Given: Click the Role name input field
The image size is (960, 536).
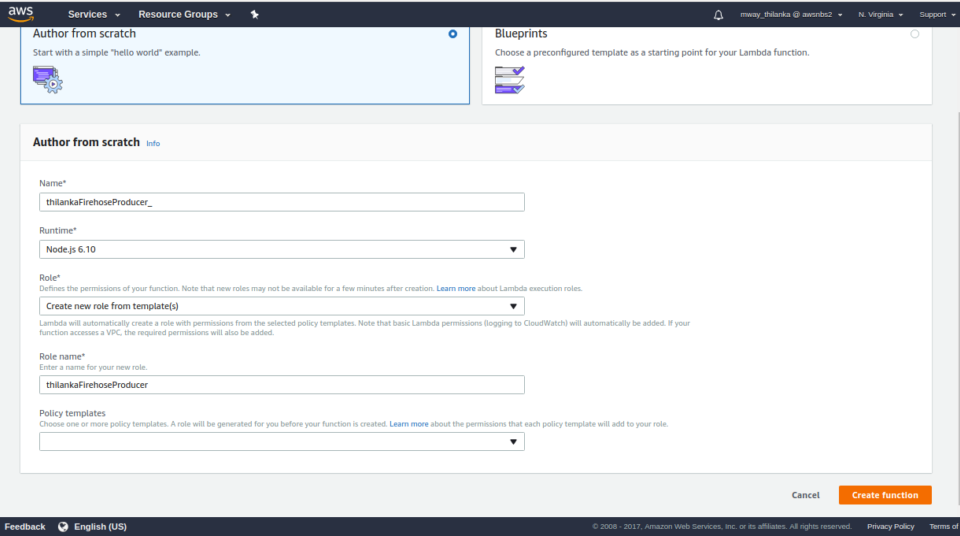Looking at the screenshot, I should 281,385.
